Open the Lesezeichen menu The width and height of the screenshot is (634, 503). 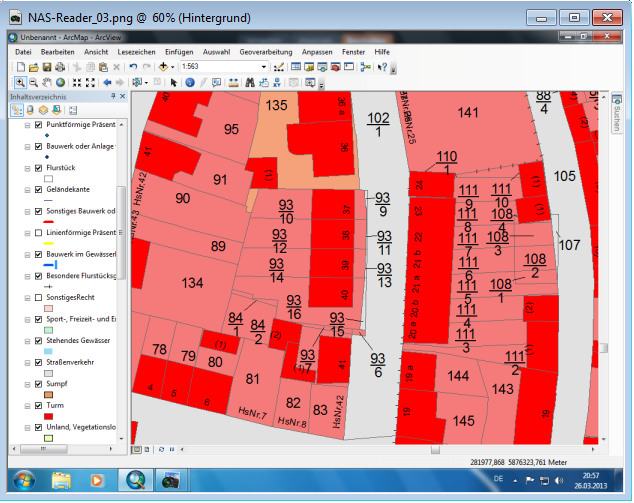pos(136,51)
